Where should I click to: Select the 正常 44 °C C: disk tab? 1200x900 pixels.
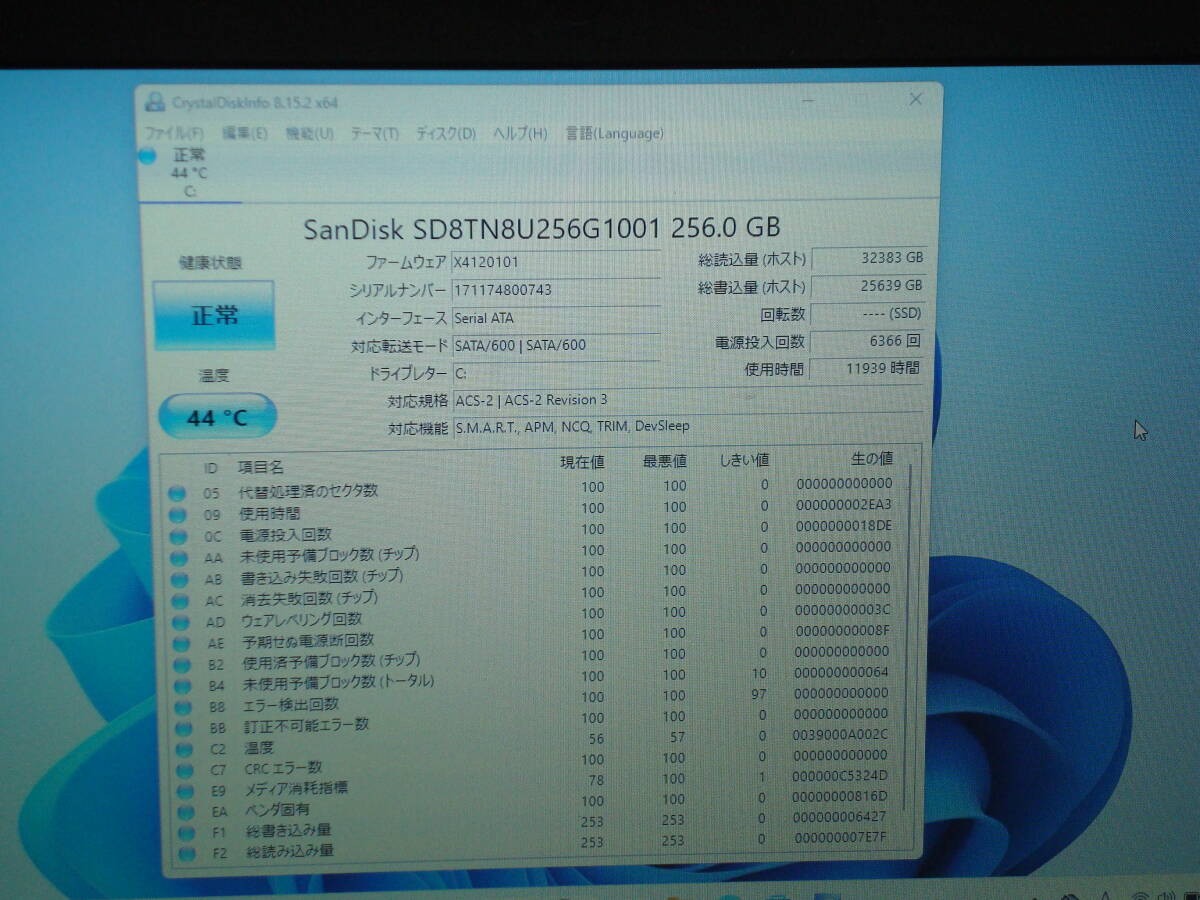click(x=190, y=174)
